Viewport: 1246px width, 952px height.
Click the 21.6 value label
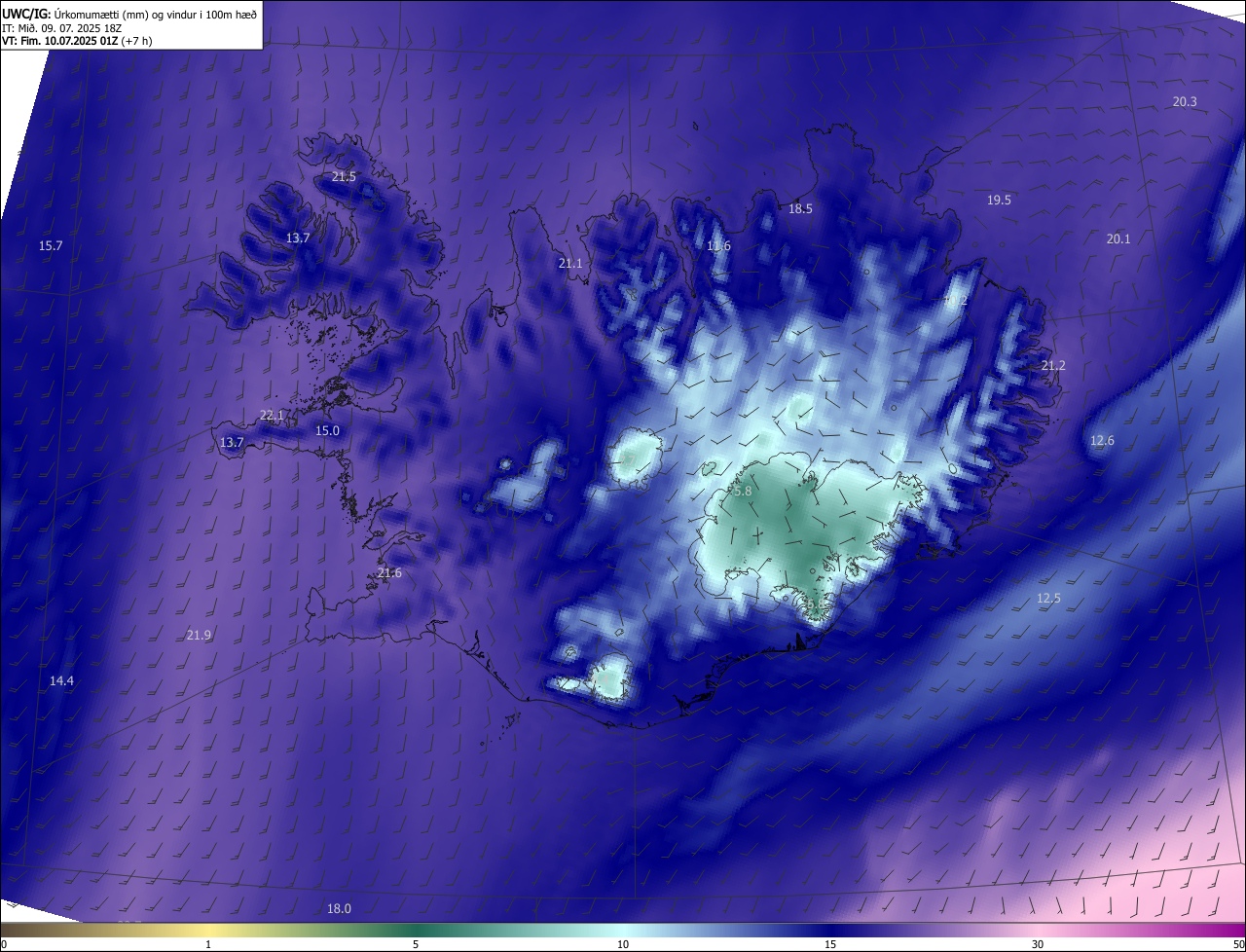(x=389, y=573)
